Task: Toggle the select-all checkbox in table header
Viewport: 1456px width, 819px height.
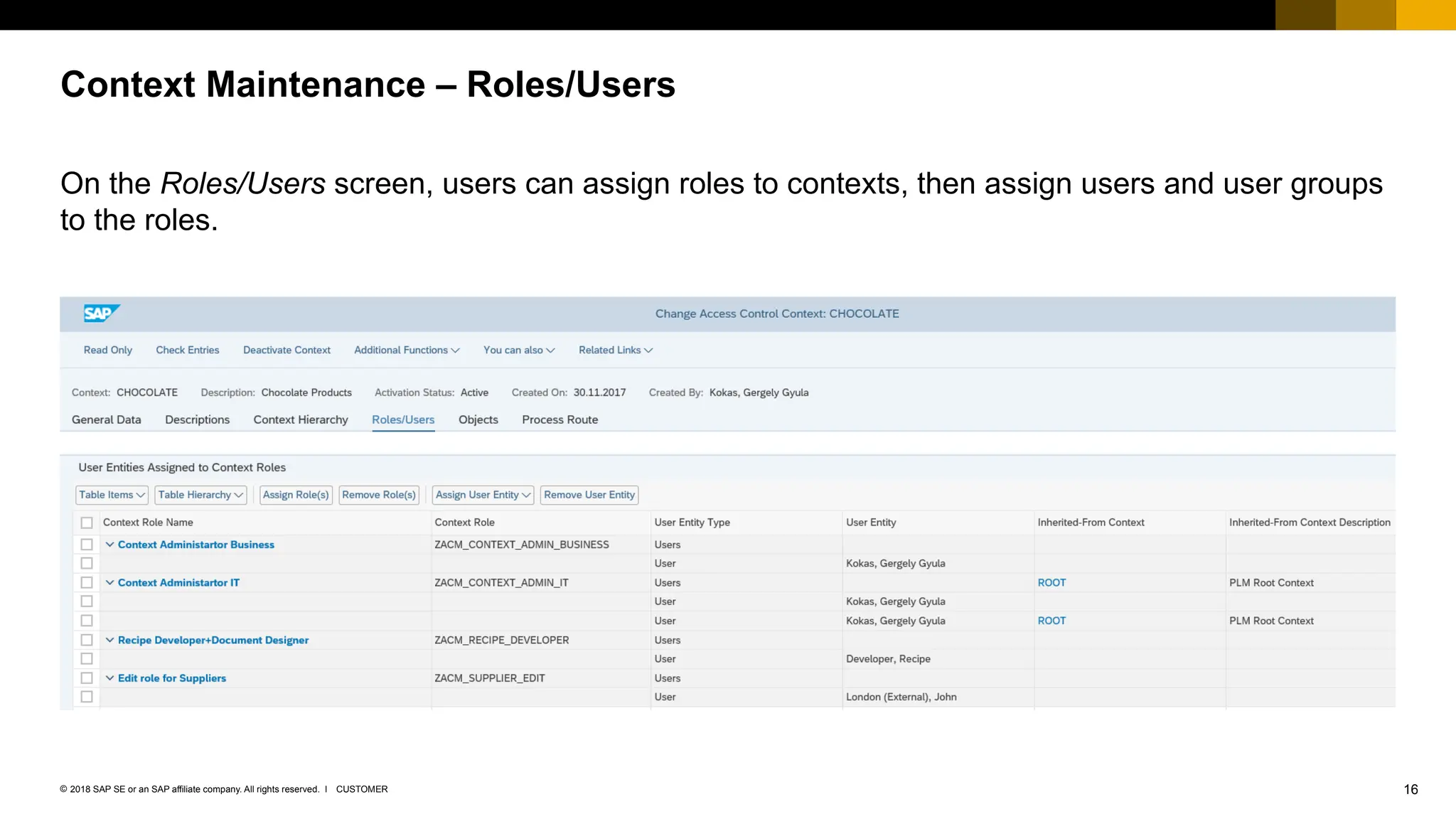Action: [x=87, y=523]
